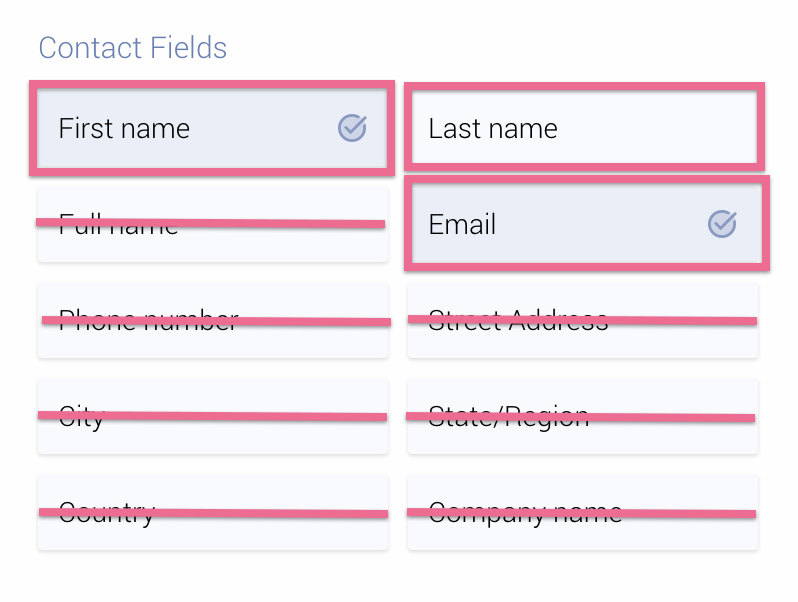The width and height of the screenshot is (798, 602).
Task: Click the pink strikethrough line over Phone number
Action: pos(215,320)
